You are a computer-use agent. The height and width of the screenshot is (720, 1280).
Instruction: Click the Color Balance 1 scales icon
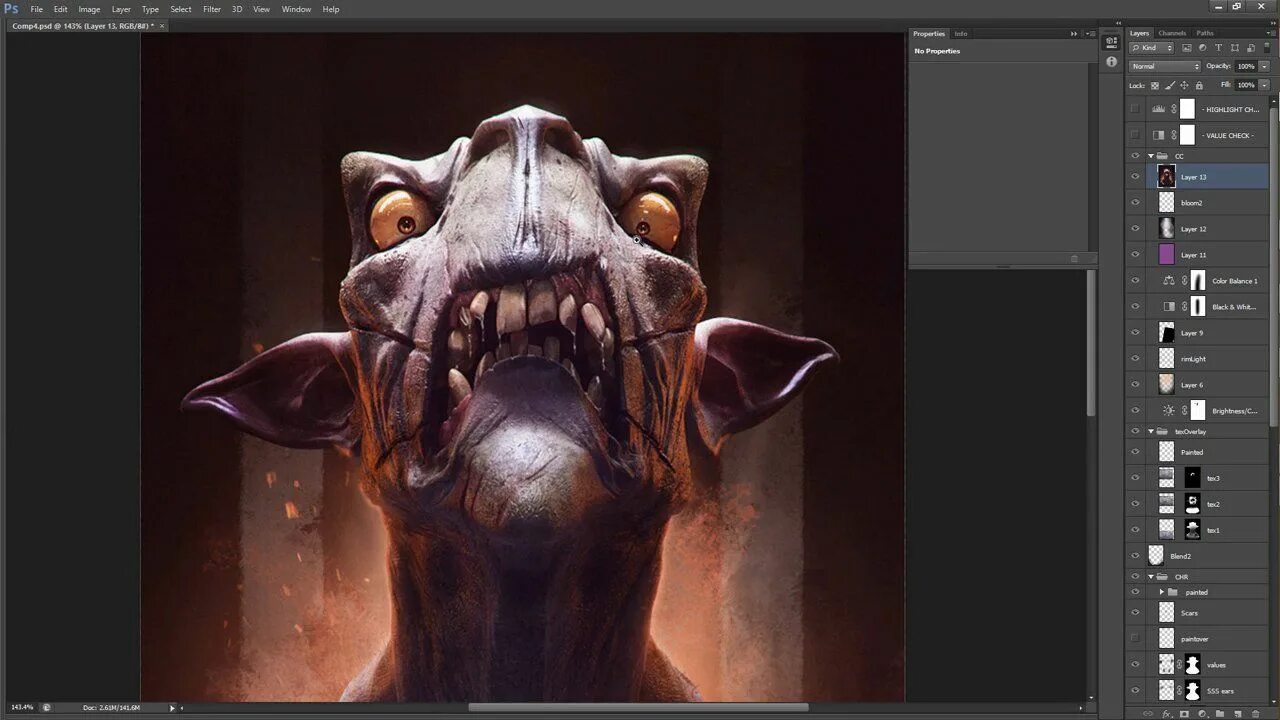click(1169, 281)
